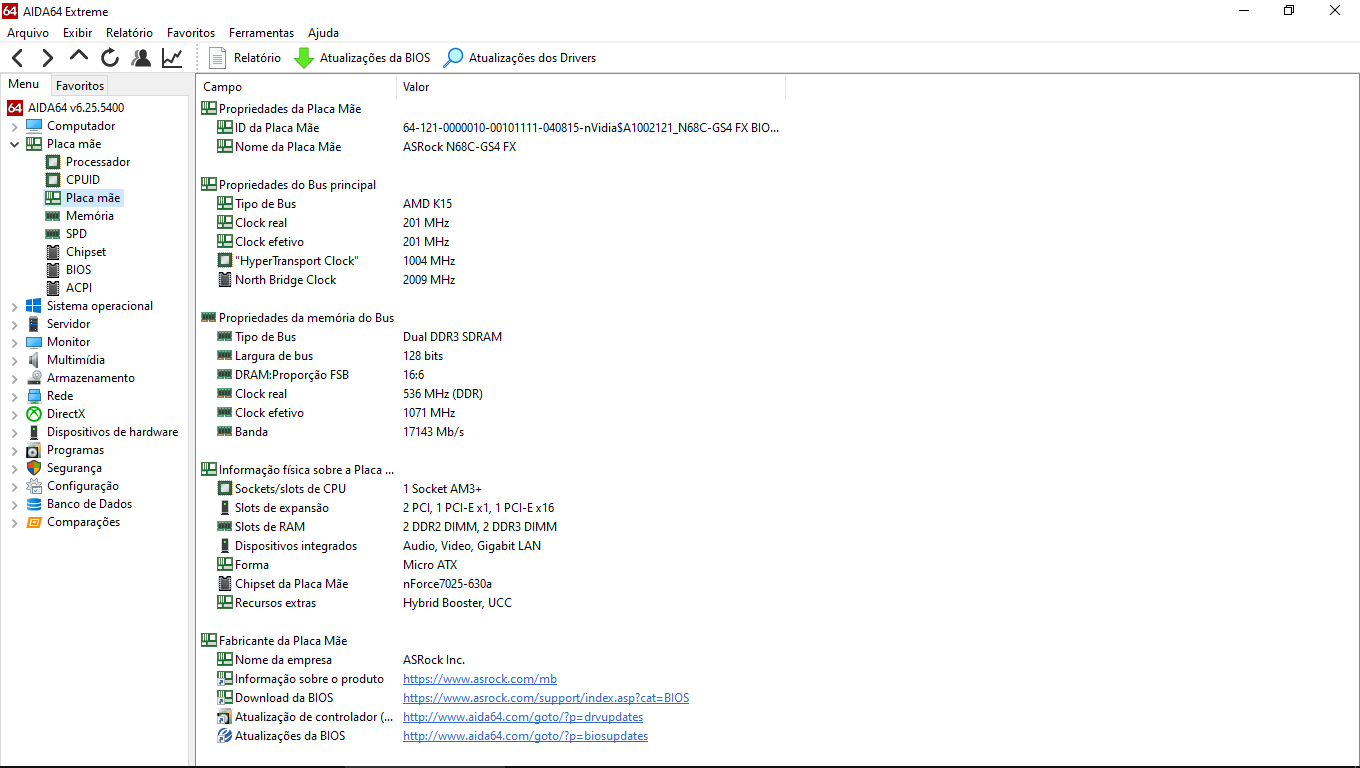1360x768 pixels.
Task: Open the Ajuda menu
Action: [323, 33]
